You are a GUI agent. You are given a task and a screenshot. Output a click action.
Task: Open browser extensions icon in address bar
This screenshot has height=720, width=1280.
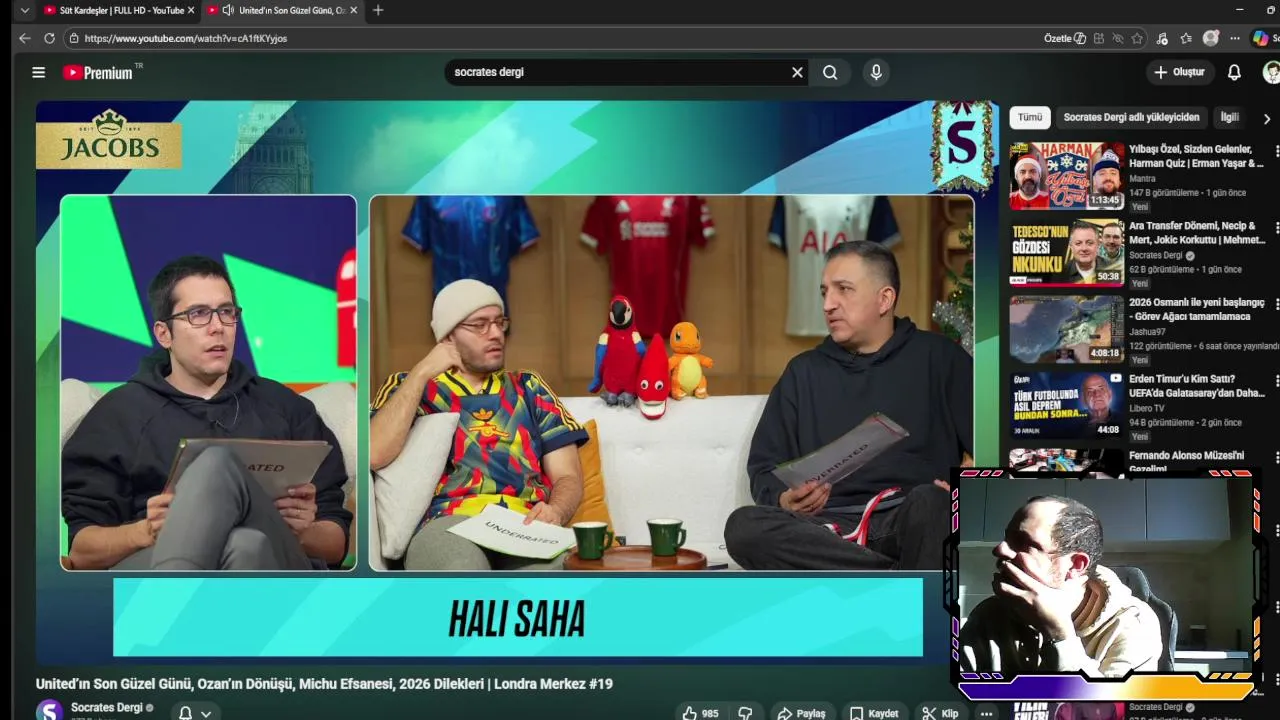[1099, 38]
